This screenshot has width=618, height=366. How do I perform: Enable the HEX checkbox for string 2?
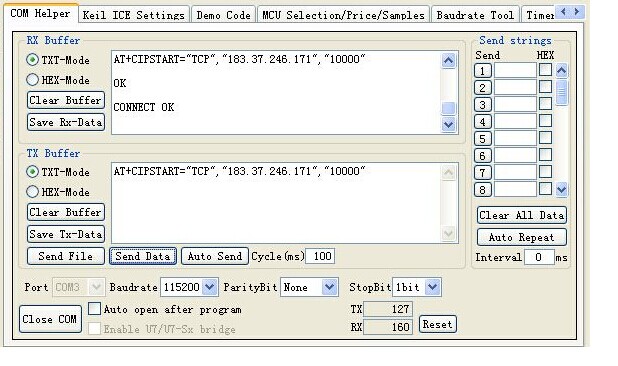pos(545,87)
